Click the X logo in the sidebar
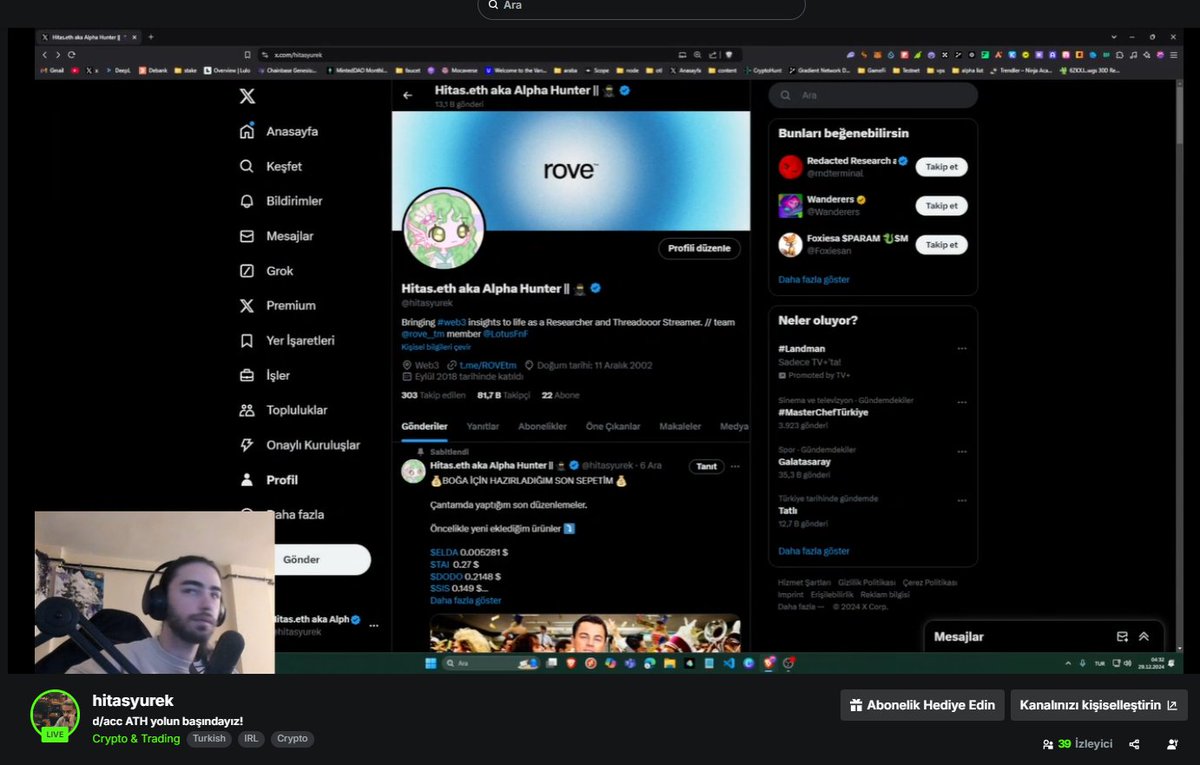Image resolution: width=1200 pixels, height=765 pixels. point(247,96)
